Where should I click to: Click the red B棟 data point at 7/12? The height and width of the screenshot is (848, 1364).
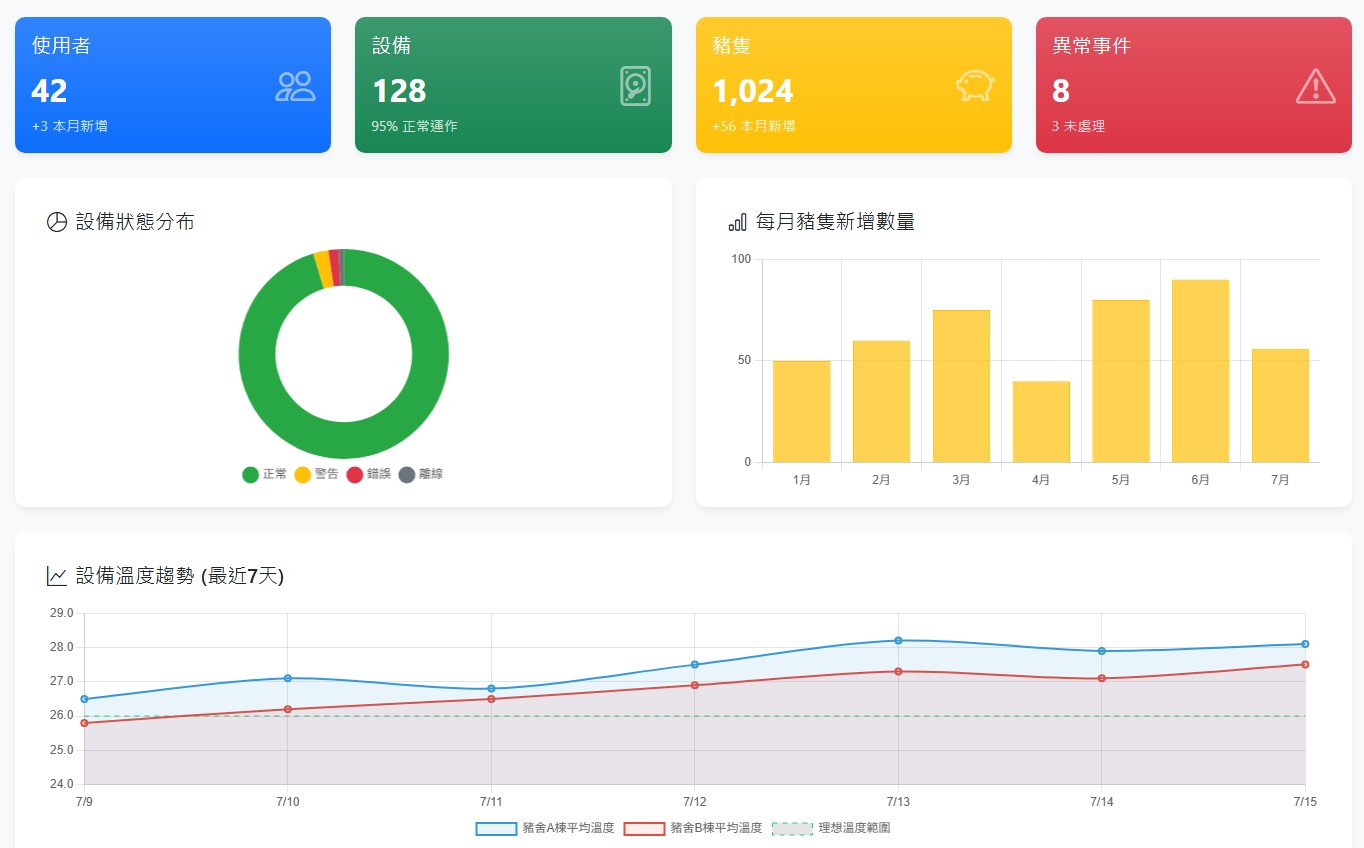pos(695,685)
